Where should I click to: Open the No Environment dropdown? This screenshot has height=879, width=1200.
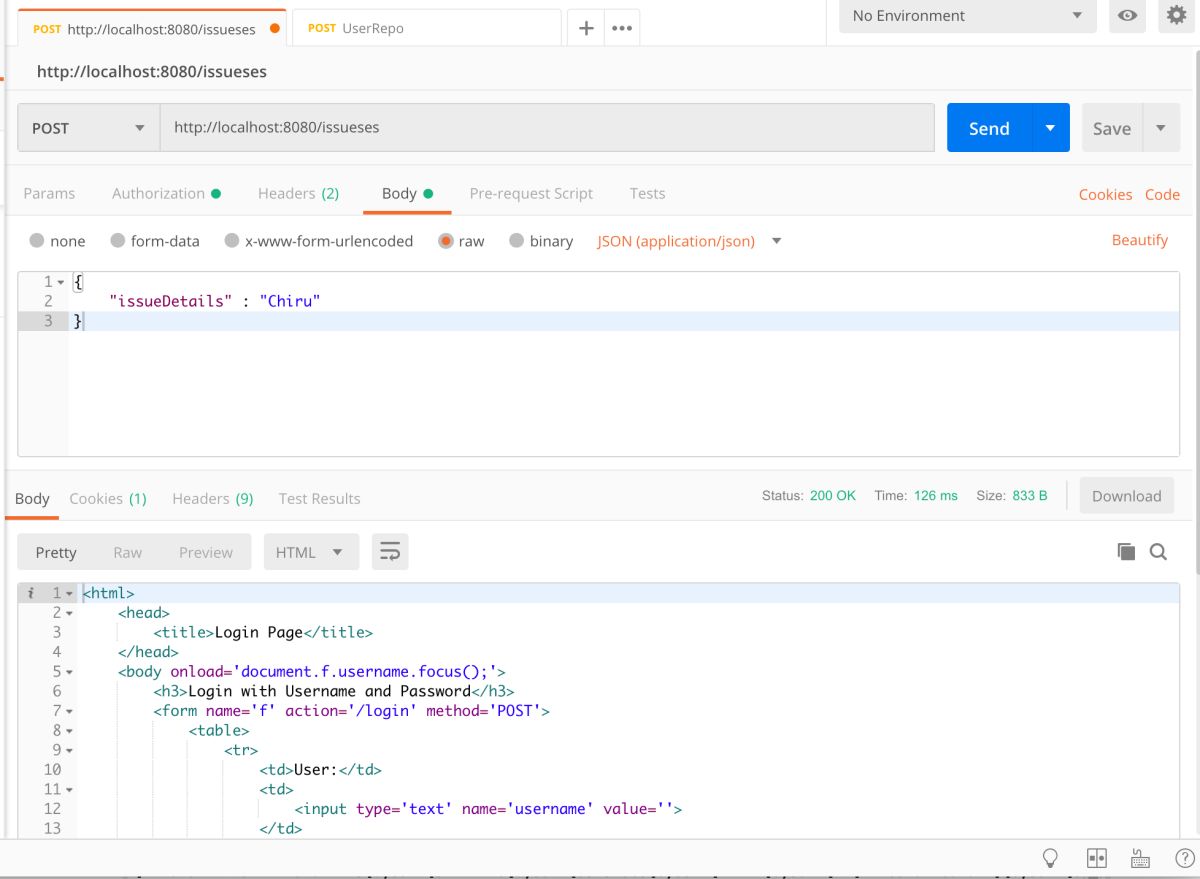click(x=968, y=16)
